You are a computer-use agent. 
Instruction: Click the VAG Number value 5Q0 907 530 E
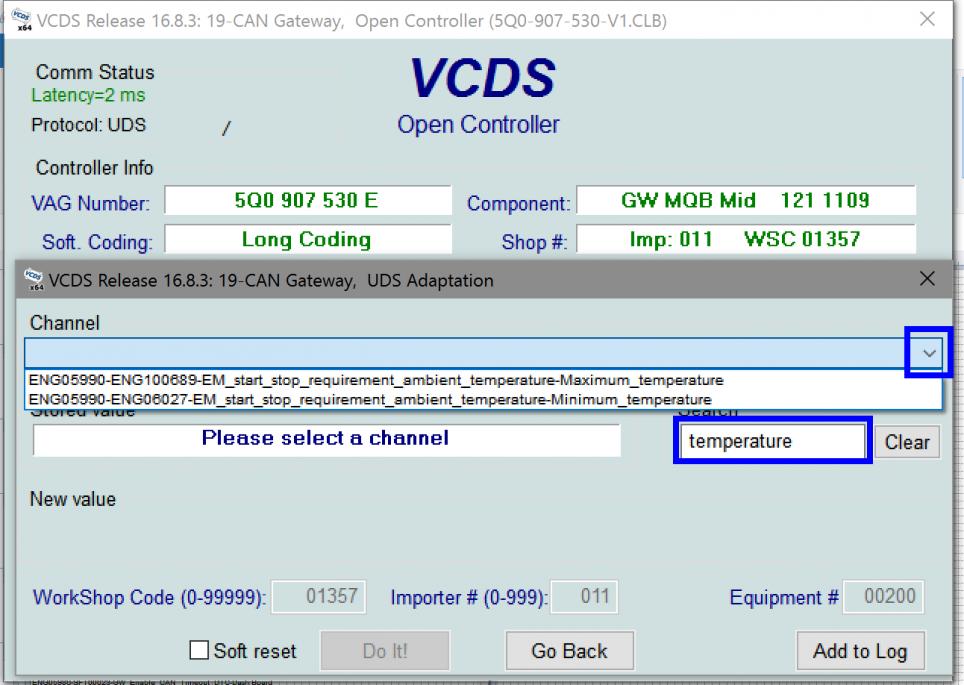coord(307,200)
